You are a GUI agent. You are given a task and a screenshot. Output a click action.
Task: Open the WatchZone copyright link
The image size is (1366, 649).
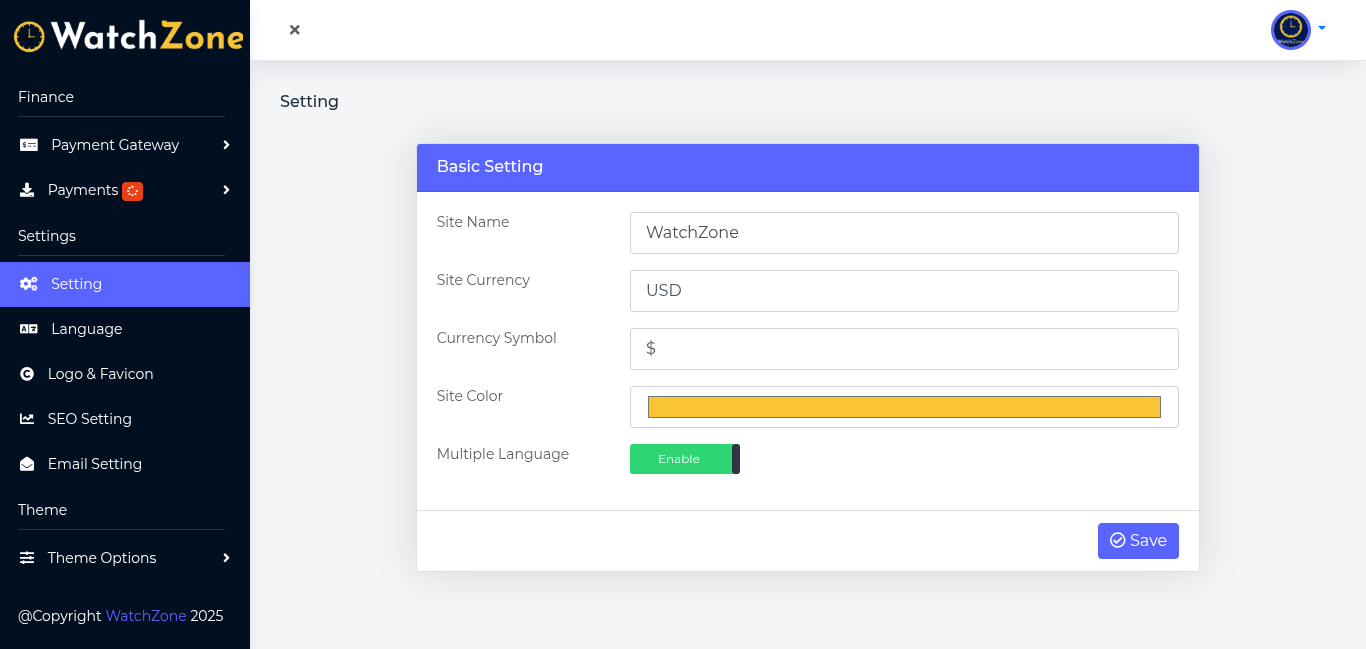pyautogui.click(x=146, y=616)
